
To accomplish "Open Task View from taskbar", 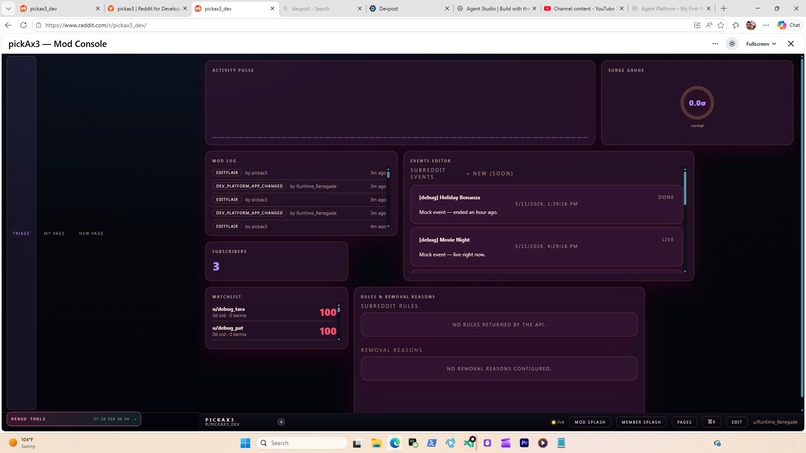I will [357, 443].
